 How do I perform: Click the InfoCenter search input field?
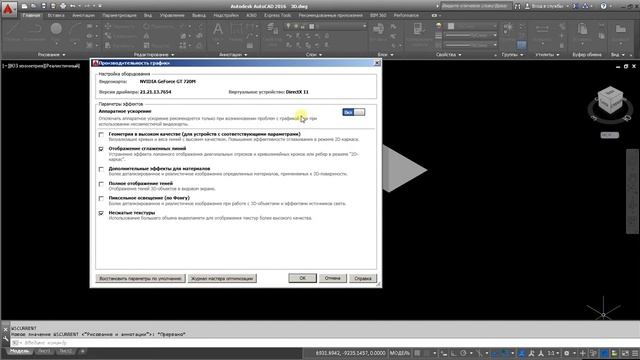pos(476,6)
